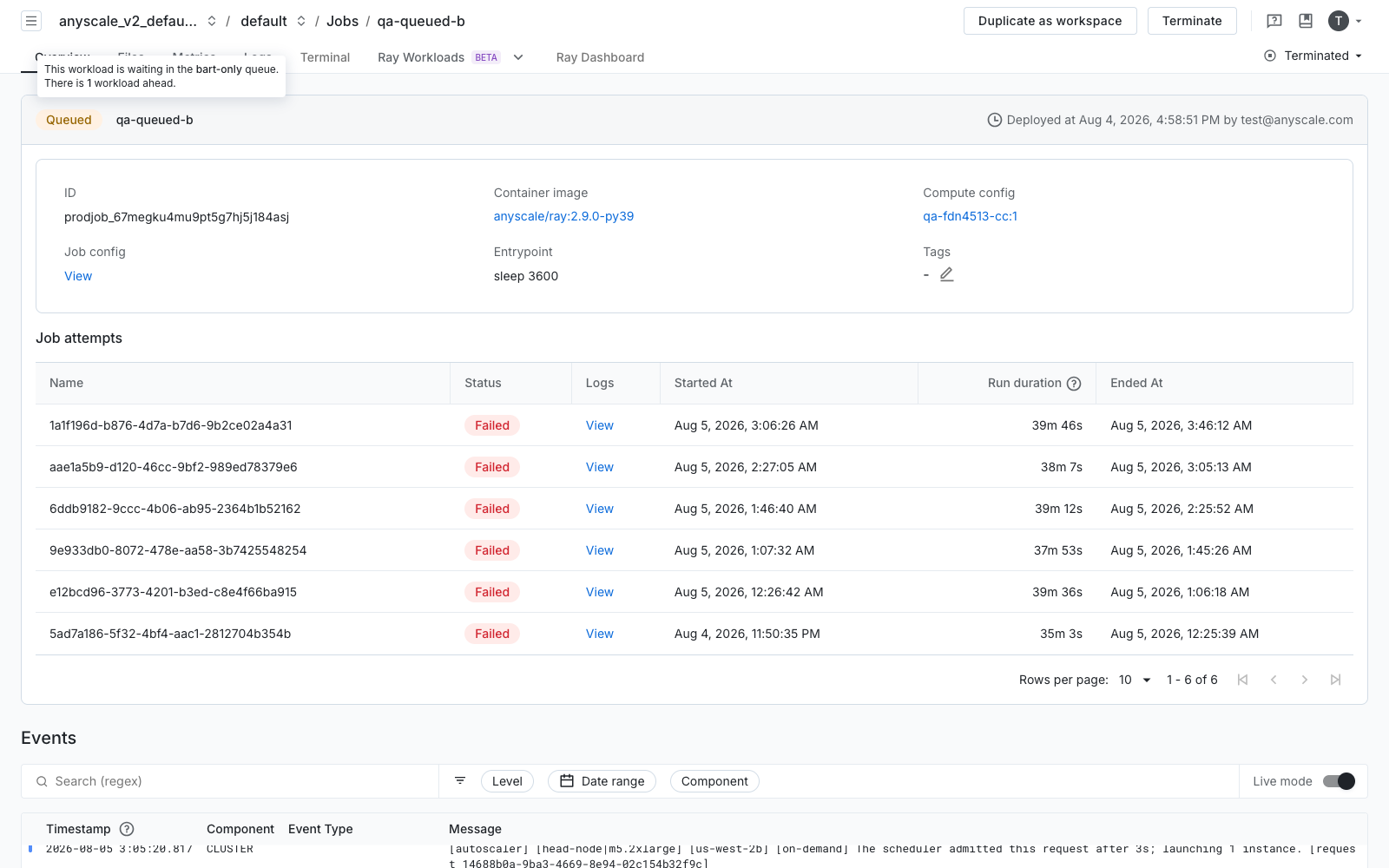The image size is (1389, 868).
Task: Edit tags with the pencil icon
Action: pyautogui.click(x=947, y=274)
